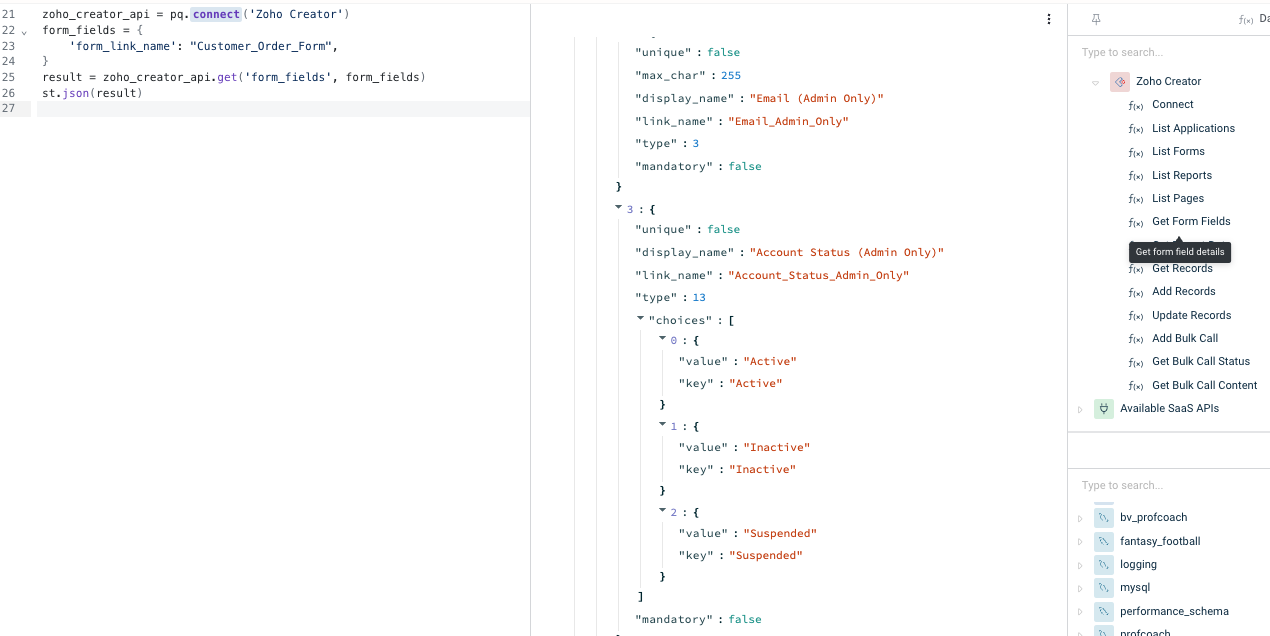The width and height of the screenshot is (1270, 636).
Task: Select the Connect function
Action: [1173, 104]
